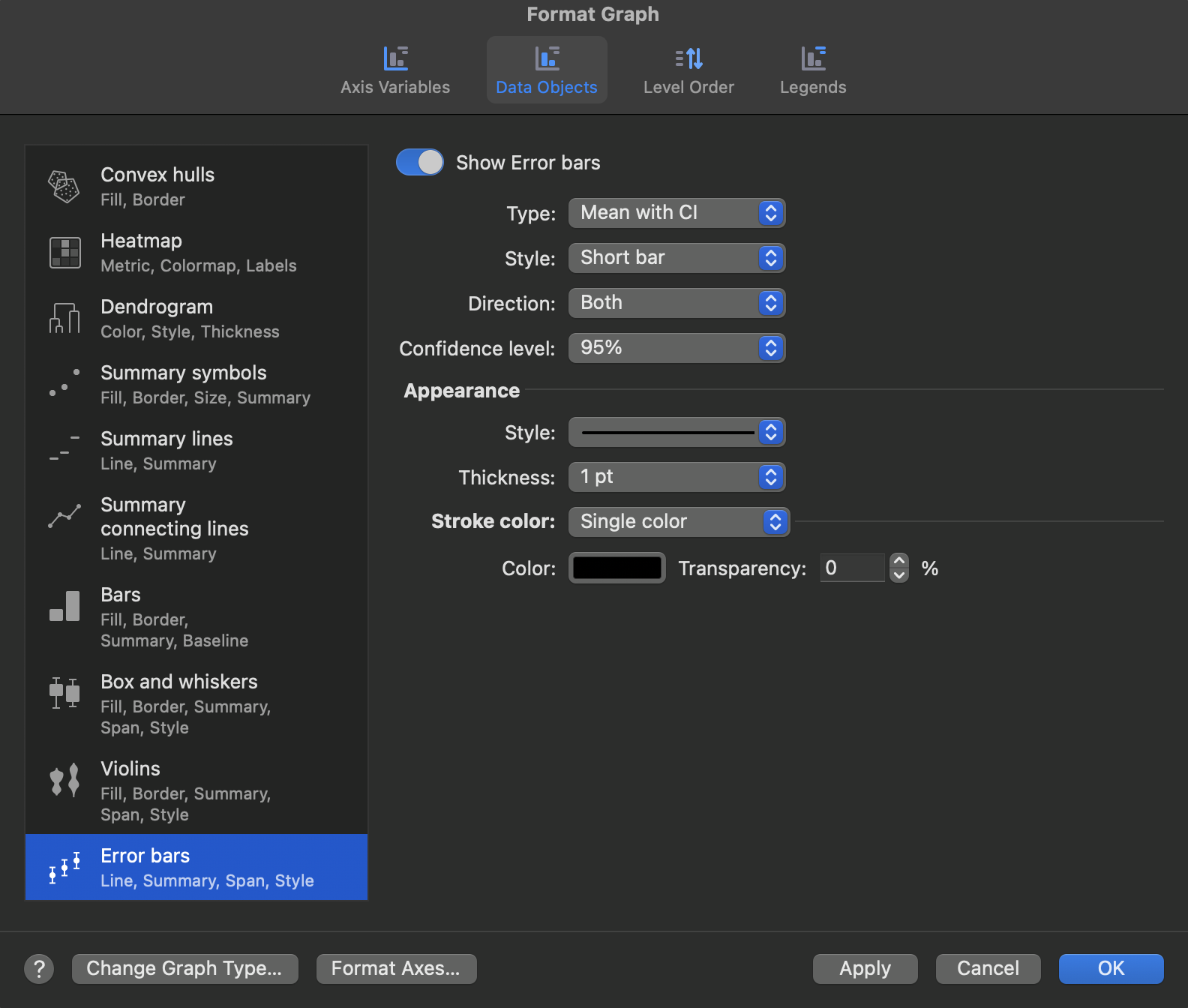Select Summary lines in the objects list
Image resolution: width=1188 pixels, height=1008 pixels.
[x=196, y=451]
